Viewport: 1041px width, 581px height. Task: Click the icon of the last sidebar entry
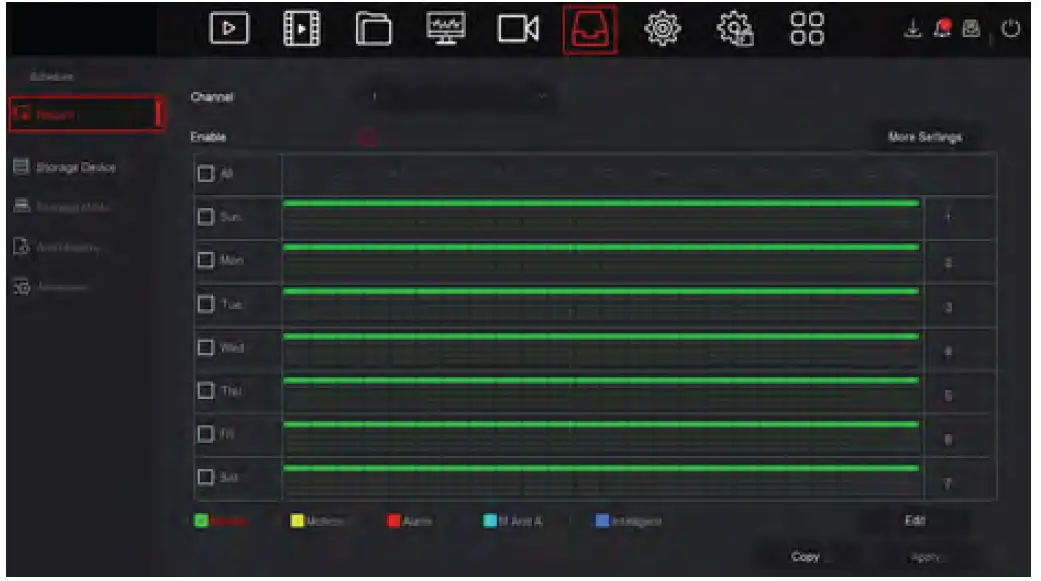(21, 287)
